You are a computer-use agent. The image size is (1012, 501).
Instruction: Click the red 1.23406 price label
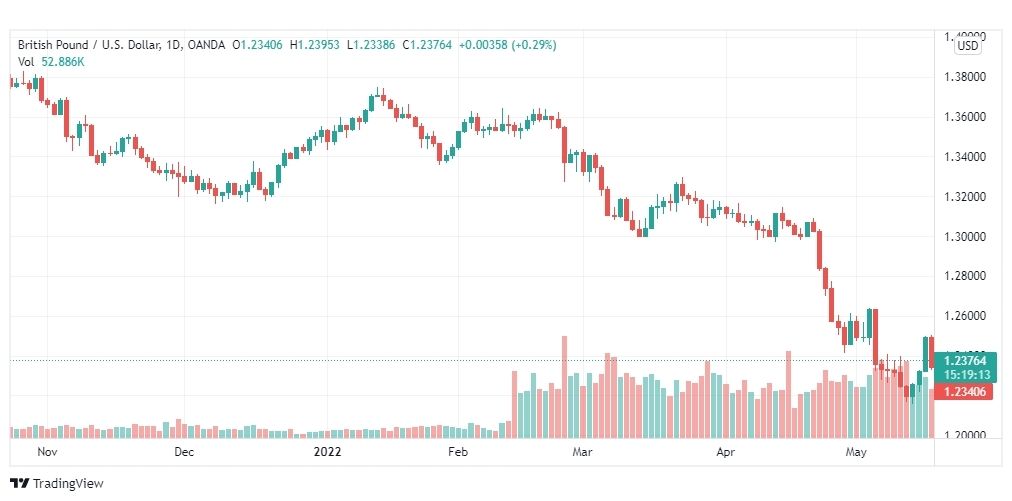click(x=964, y=392)
